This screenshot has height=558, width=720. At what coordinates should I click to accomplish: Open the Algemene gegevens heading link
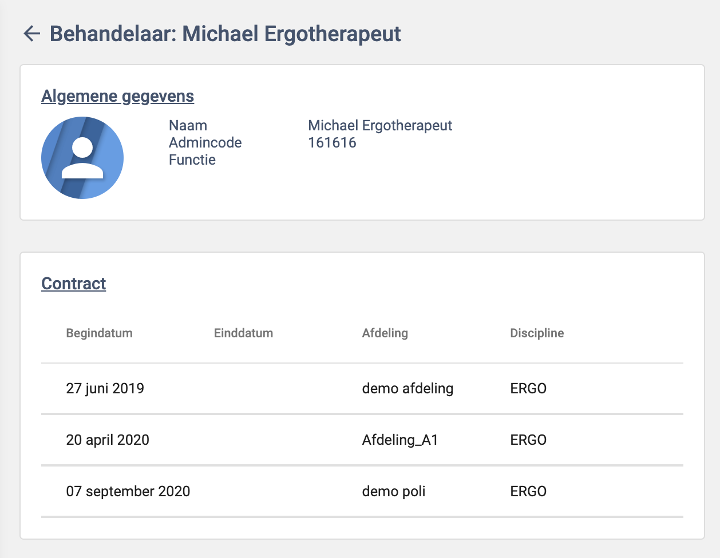click(x=117, y=96)
